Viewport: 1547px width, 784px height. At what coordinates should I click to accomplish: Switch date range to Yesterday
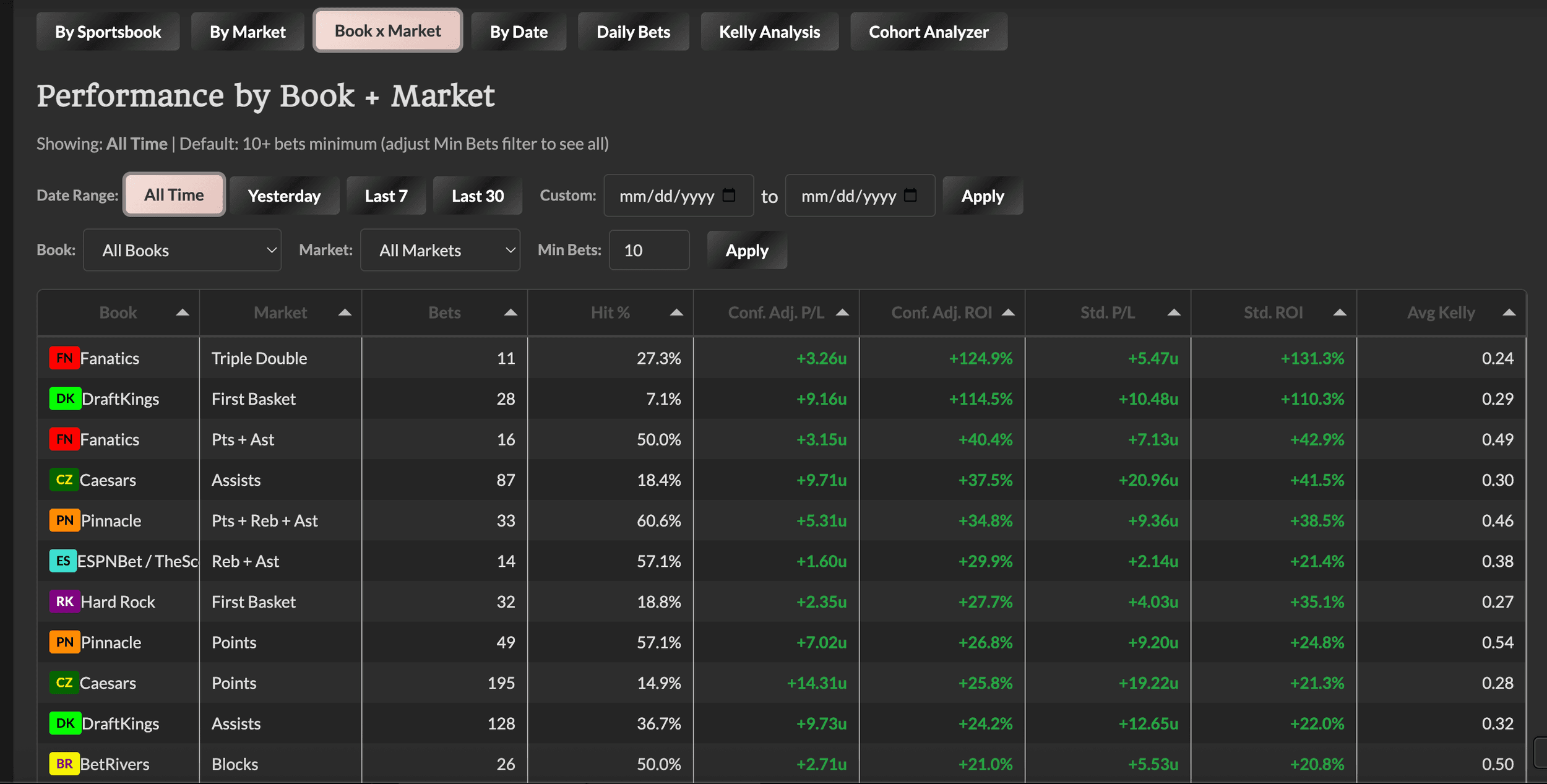coord(284,196)
